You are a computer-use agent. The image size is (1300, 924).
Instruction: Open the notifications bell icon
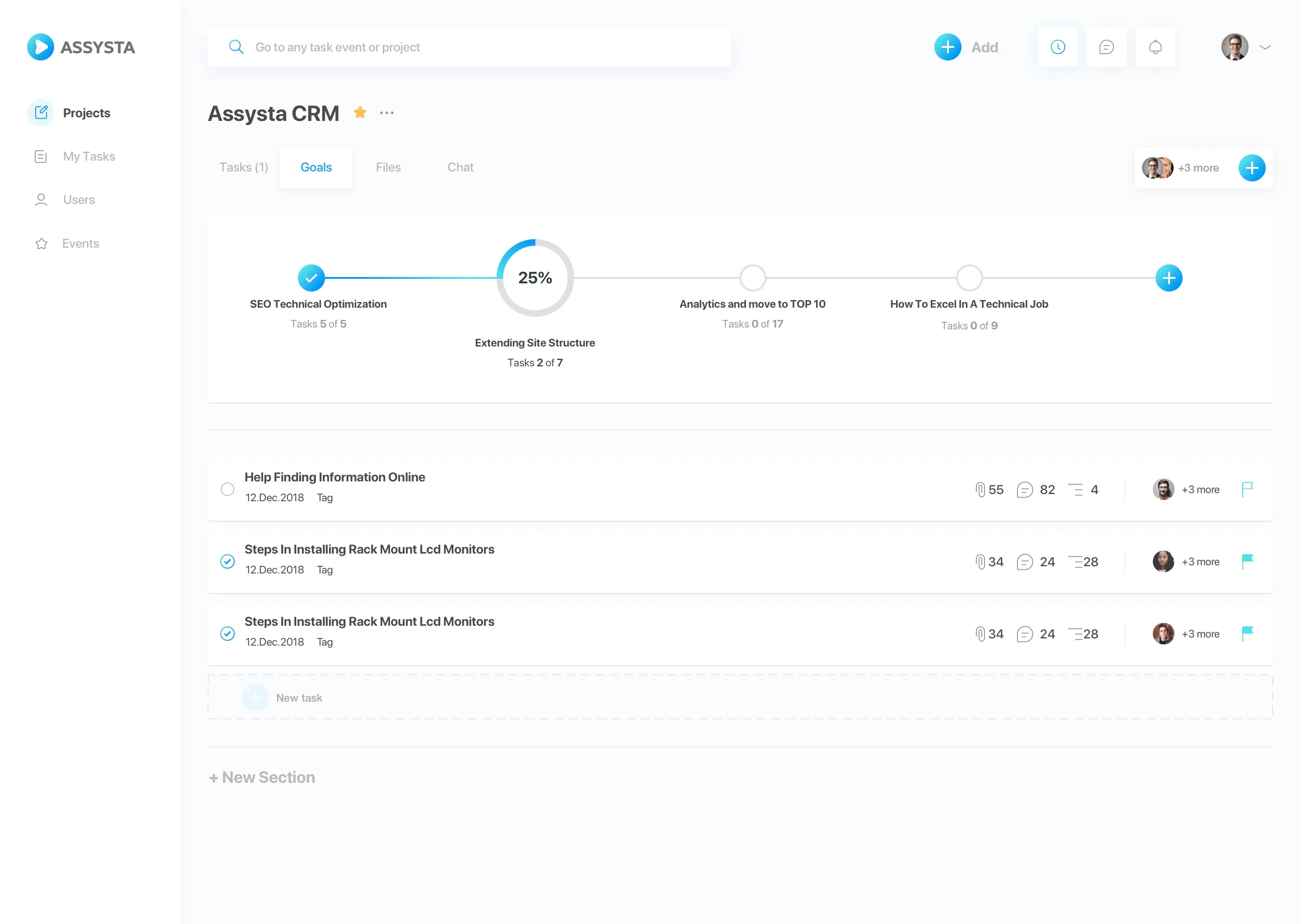(x=1155, y=47)
